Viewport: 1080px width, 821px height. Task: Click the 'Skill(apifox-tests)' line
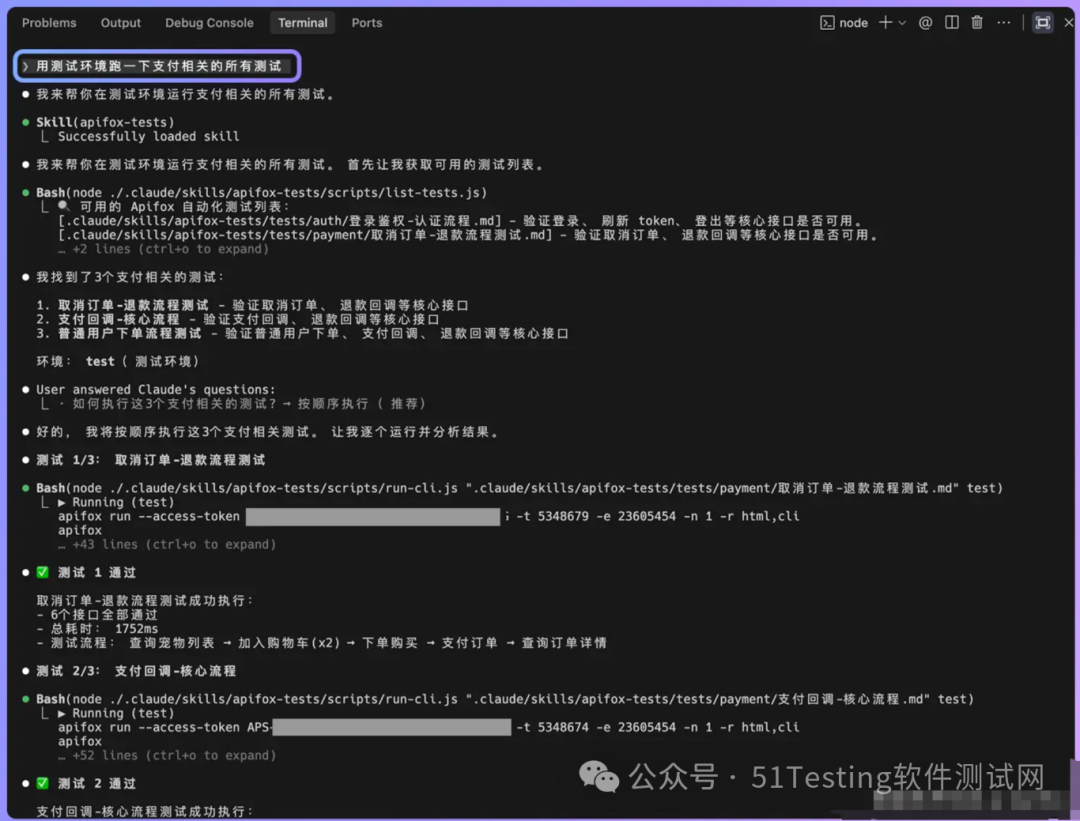105,122
